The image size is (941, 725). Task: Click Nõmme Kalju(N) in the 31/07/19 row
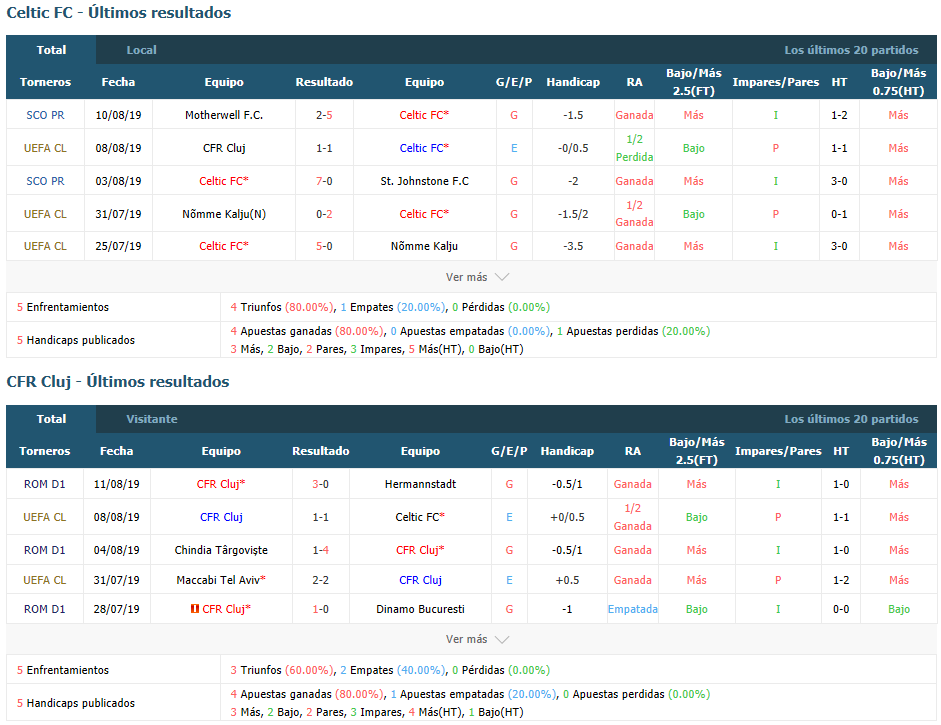pyautogui.click(x=224, y=214)
